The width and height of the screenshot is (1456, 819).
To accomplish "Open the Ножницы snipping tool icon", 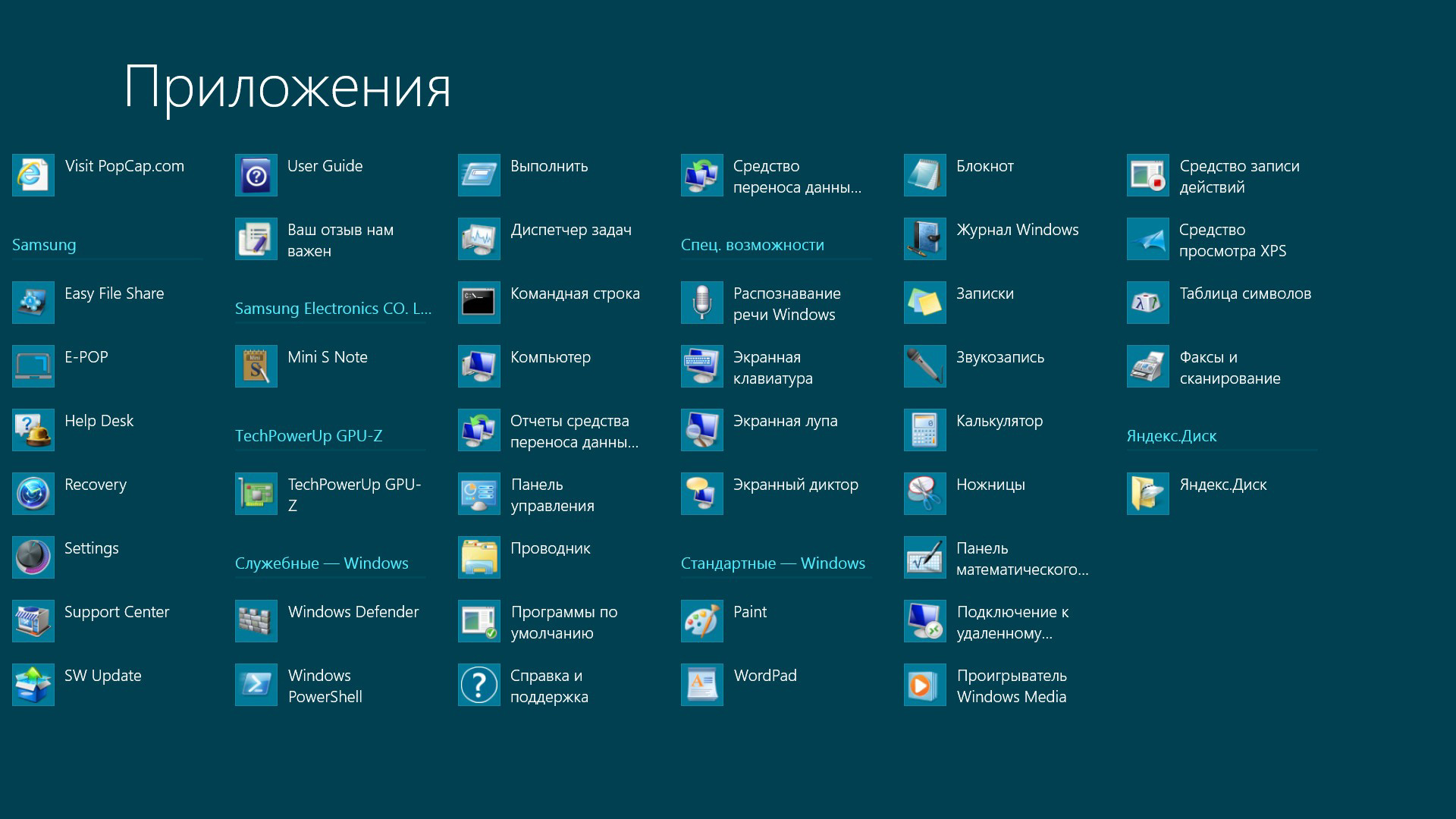I will coord(924,494).
